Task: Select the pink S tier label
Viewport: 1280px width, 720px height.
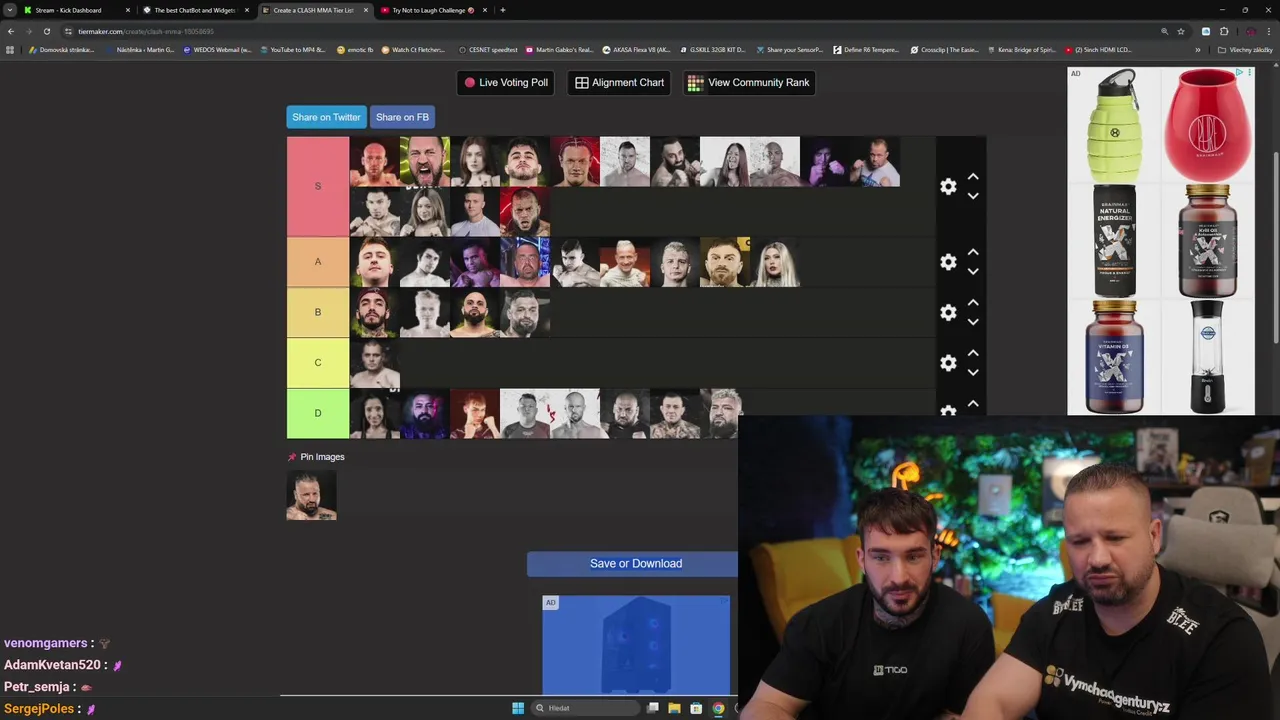Action: [318, 186]
